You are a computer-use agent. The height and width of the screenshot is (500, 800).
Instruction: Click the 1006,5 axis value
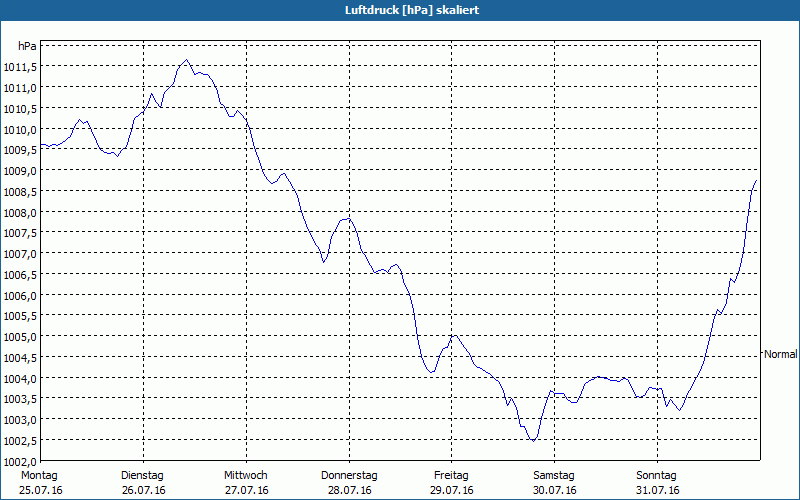(20, 275)
